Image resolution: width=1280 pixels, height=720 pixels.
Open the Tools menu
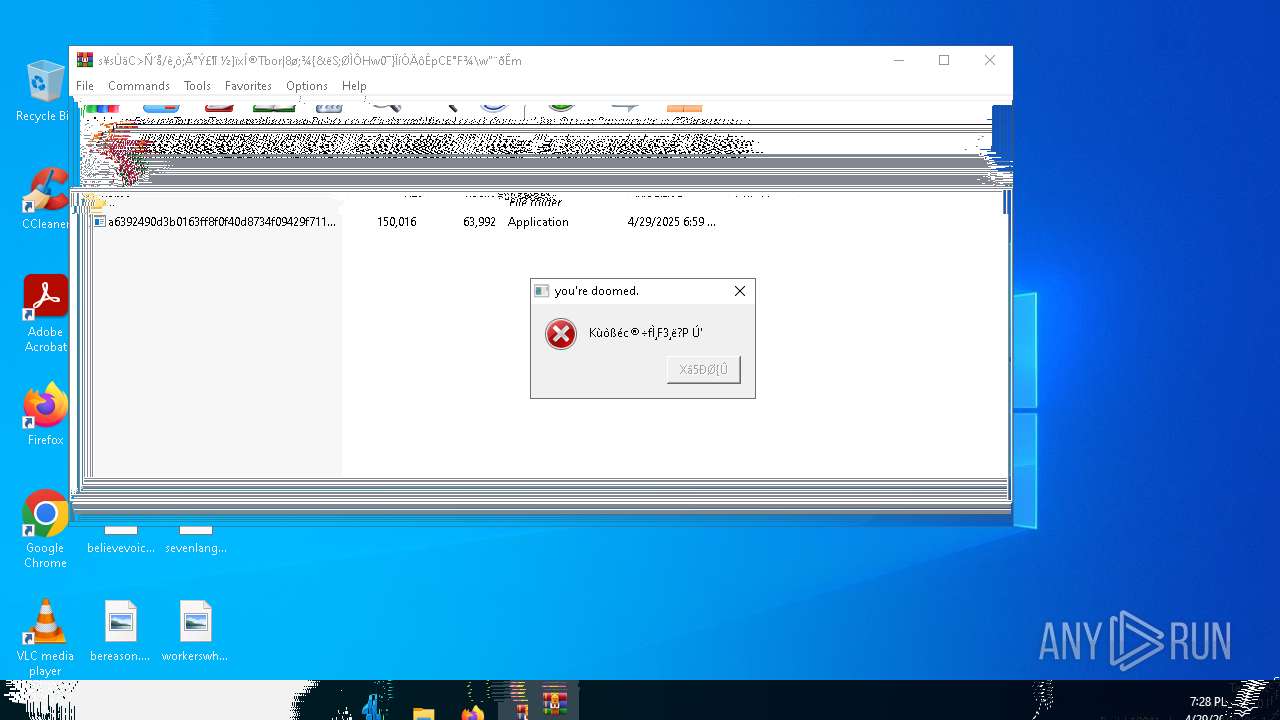pyautogui.click(x=197, y=86)
